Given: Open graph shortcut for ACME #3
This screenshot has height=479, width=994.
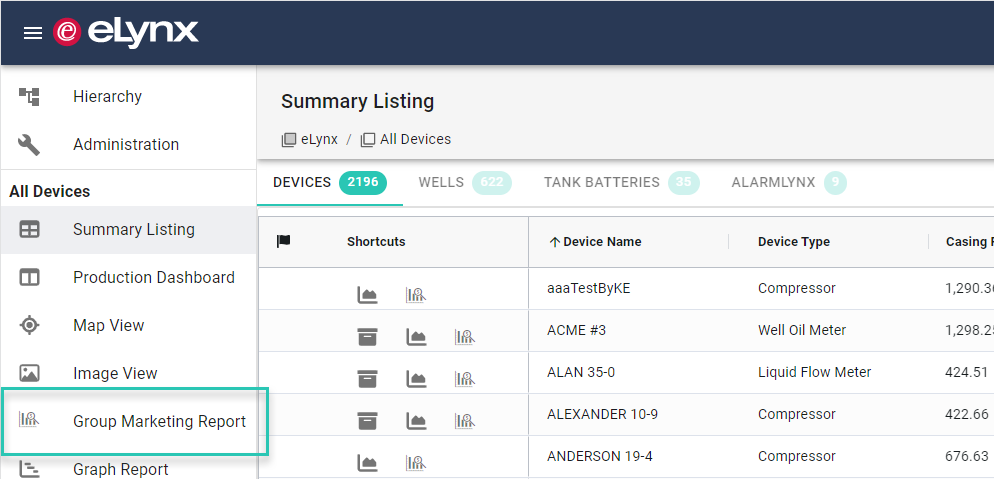Looking at the screenshot, I should point(416,337).
